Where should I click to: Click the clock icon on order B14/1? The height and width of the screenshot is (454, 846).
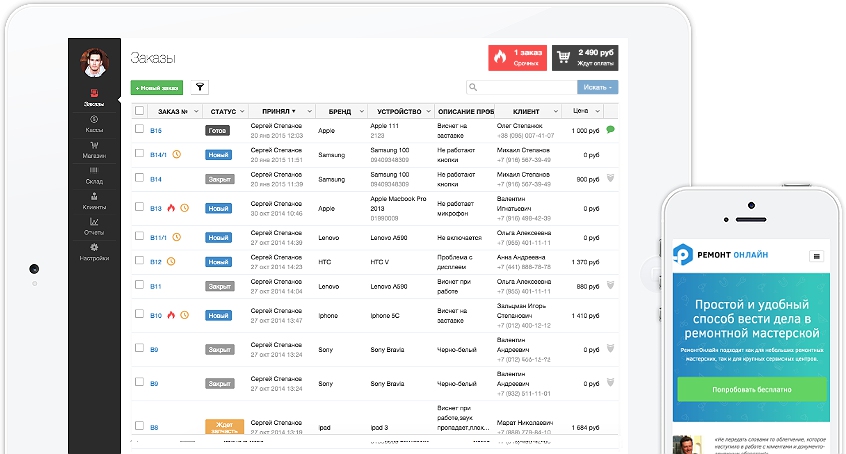point(176,154)
